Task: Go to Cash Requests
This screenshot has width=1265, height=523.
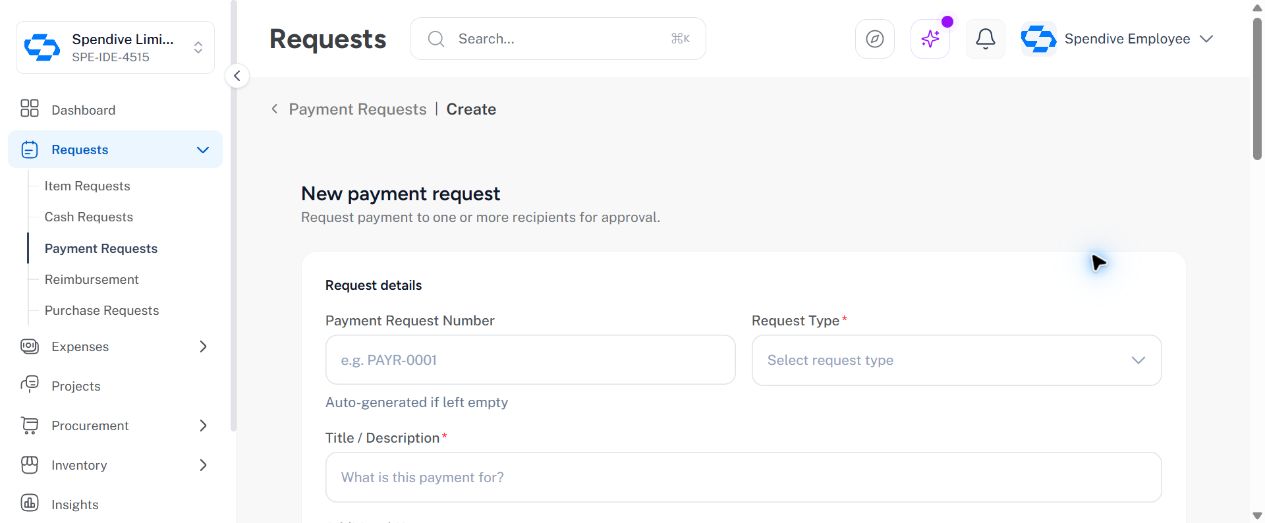Action: tap(89, 217)
